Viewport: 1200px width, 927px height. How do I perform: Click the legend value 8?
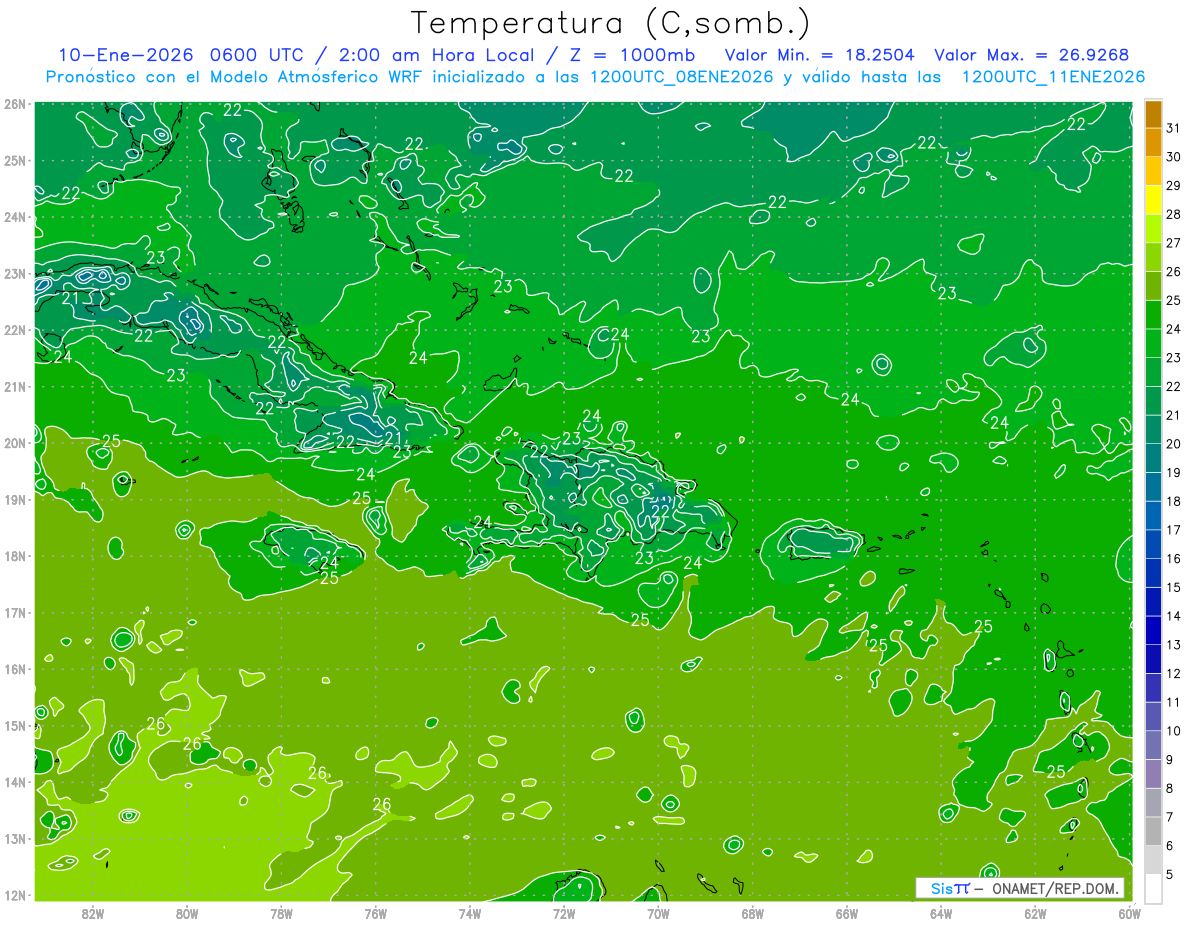[x=1170, y=788]
